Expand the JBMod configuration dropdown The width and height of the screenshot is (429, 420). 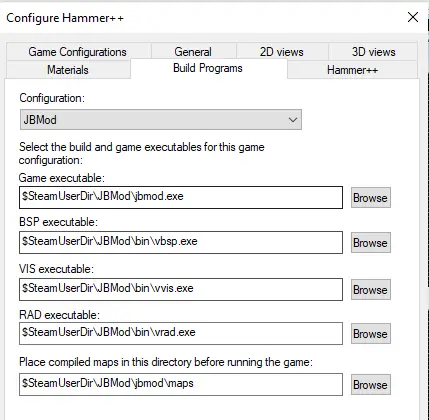[x=161, y=120]
